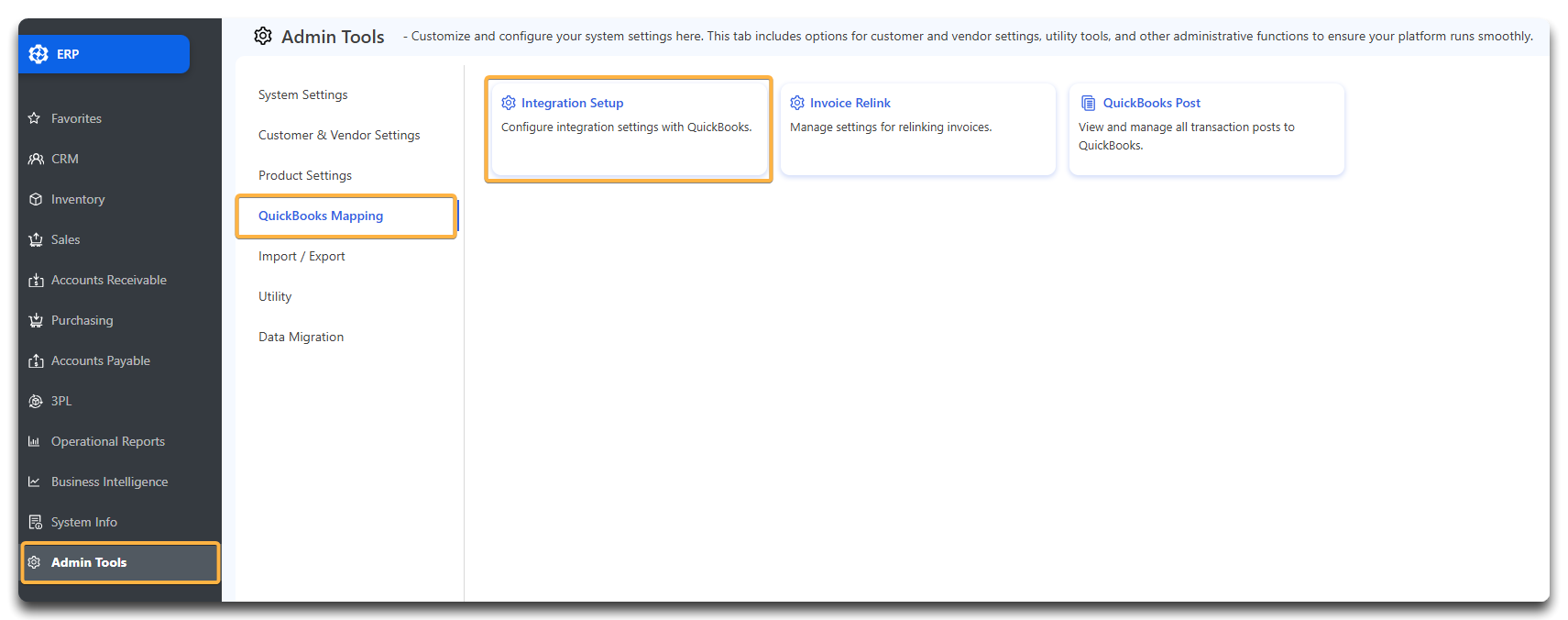The width and height of the screenshot is (1568, 620).
Task: Click the ERP logo icon
Action: pyautogui.click(x=38, y=54)
